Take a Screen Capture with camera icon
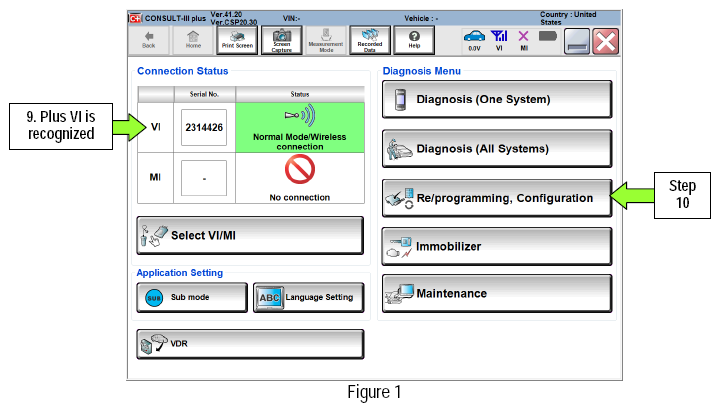 click(281, 40)
